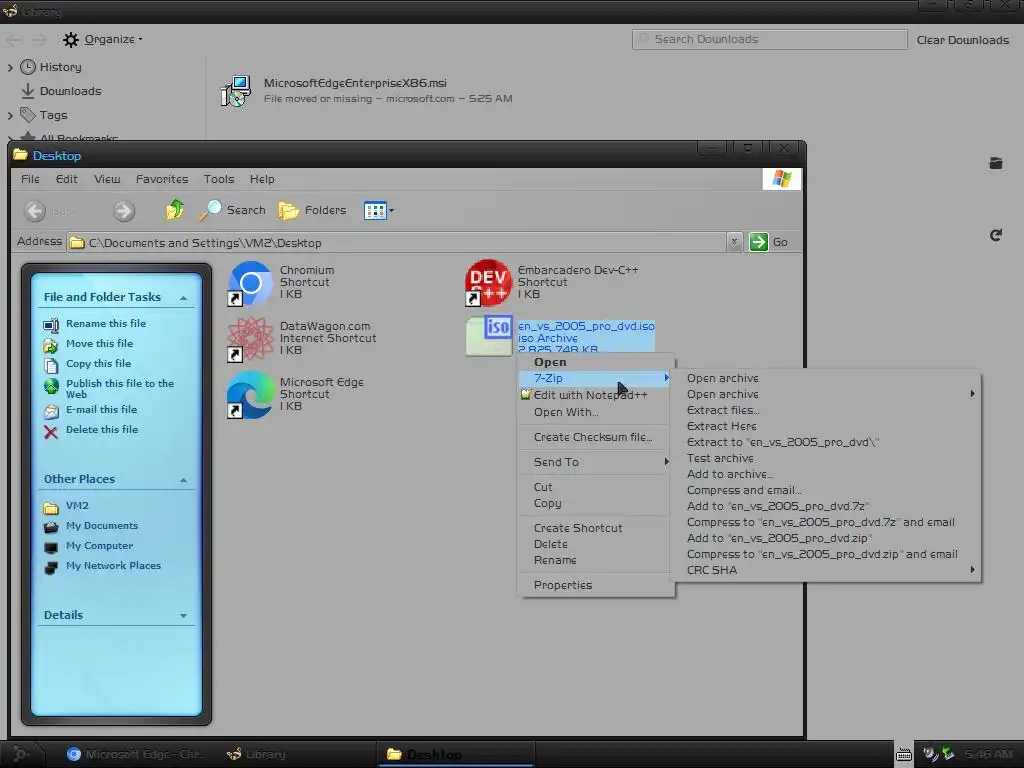1024x768 pixels.
Task: Open the Tools menu
Action: (219, 179)
